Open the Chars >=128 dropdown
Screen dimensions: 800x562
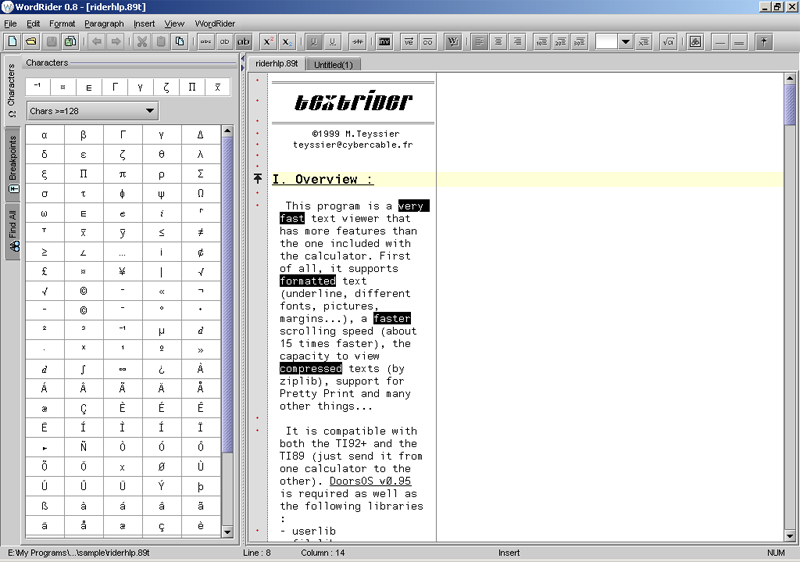[x=91, y=111]
